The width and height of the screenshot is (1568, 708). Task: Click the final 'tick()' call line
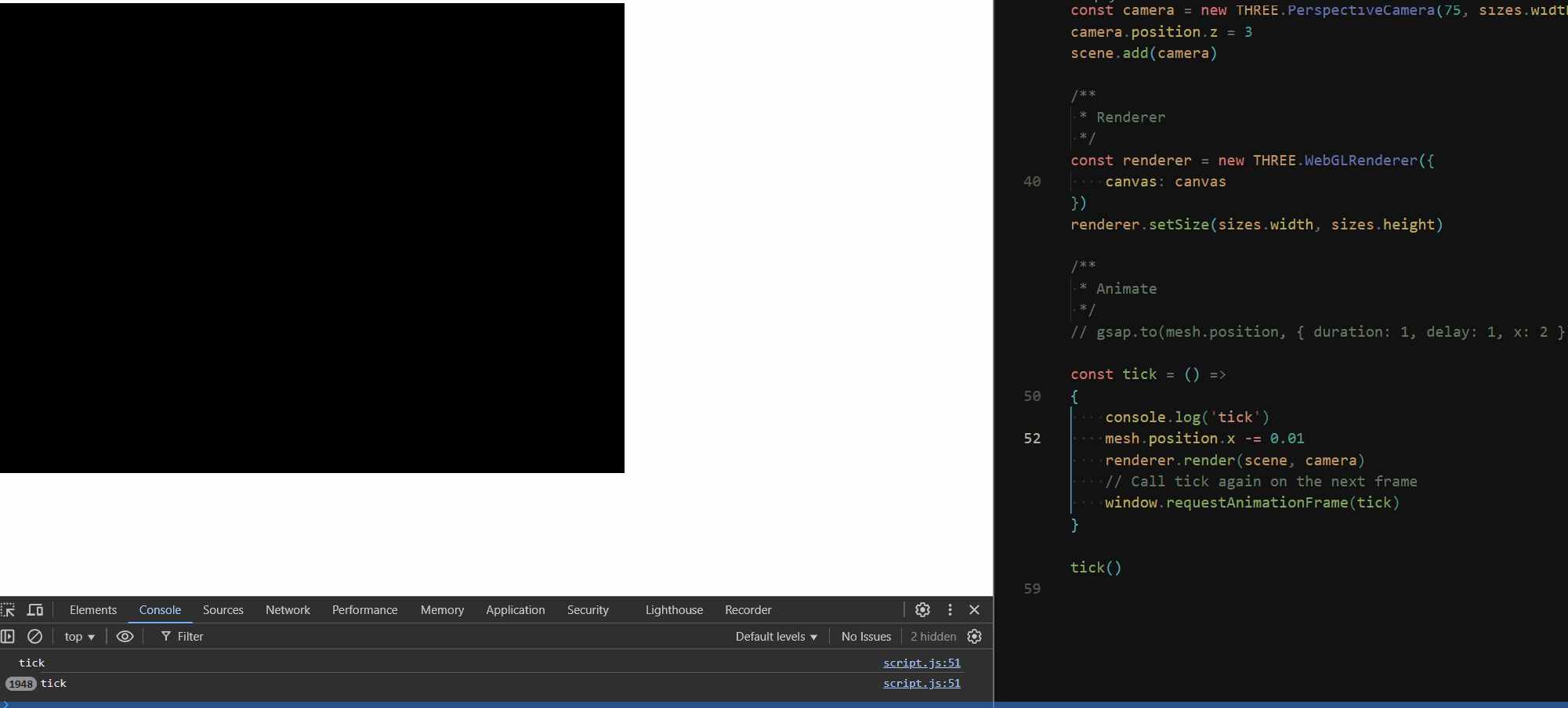1096,568
